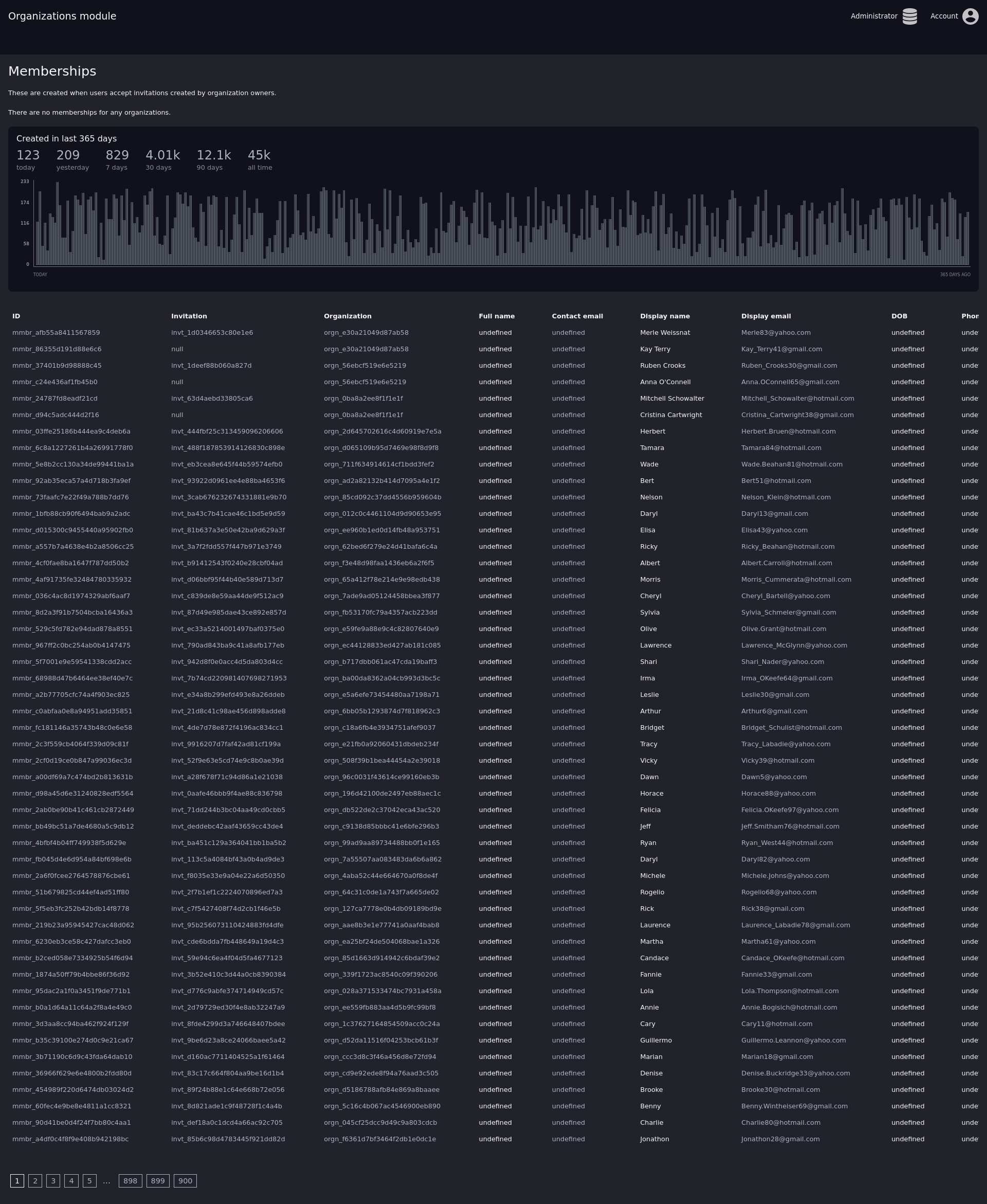Go to pagination page 2
The width and height of the screenshot is (987, 1204).
[x=35, y=1181]
